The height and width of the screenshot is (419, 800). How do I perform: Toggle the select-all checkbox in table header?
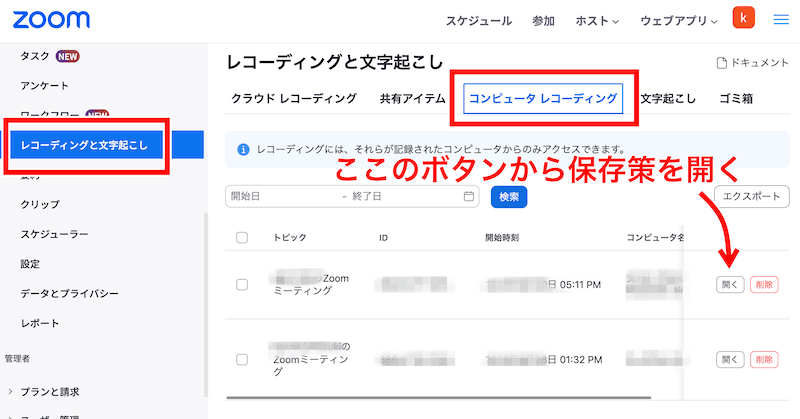(241, 238)
